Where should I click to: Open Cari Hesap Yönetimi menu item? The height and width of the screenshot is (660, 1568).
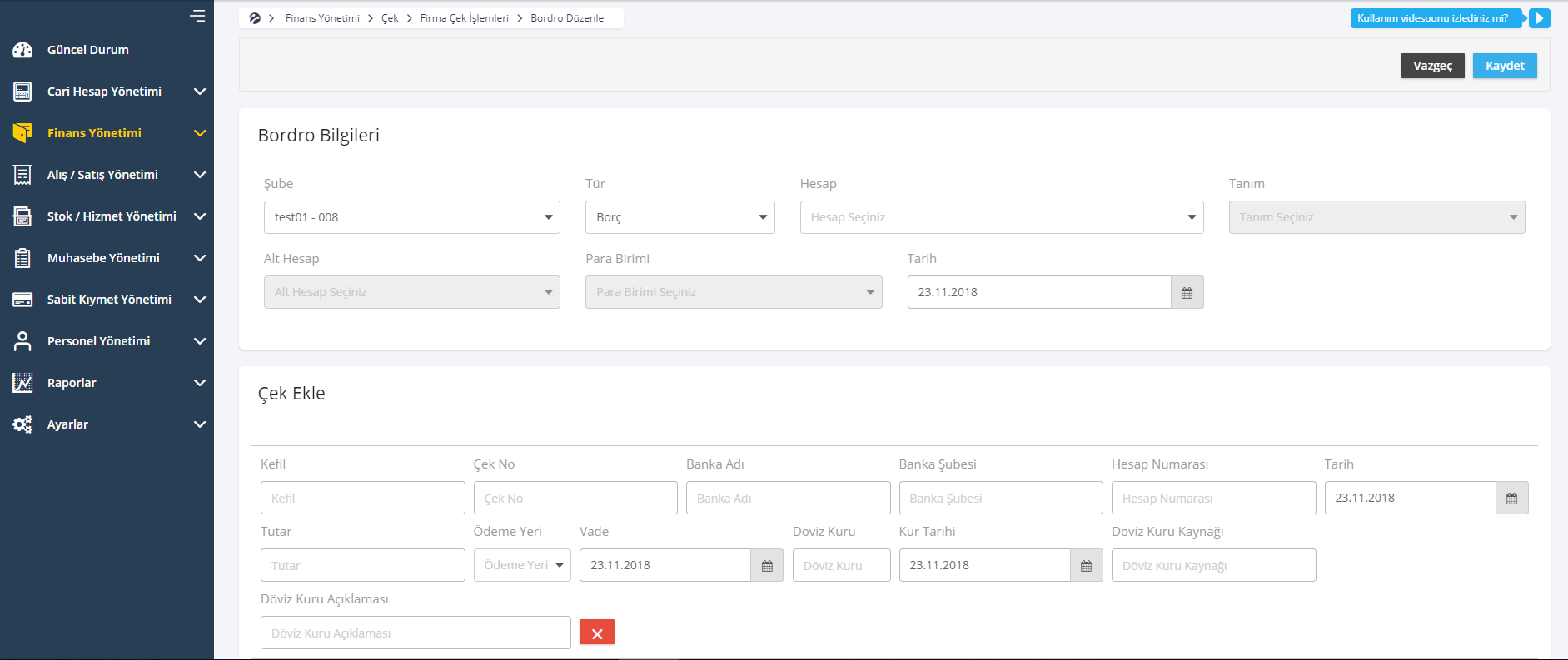point(107,92)
